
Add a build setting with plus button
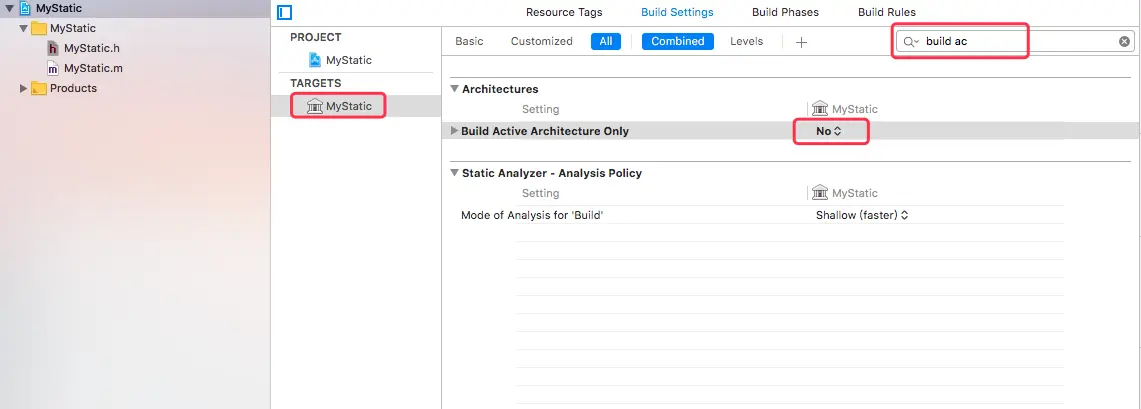click(801, 42)
